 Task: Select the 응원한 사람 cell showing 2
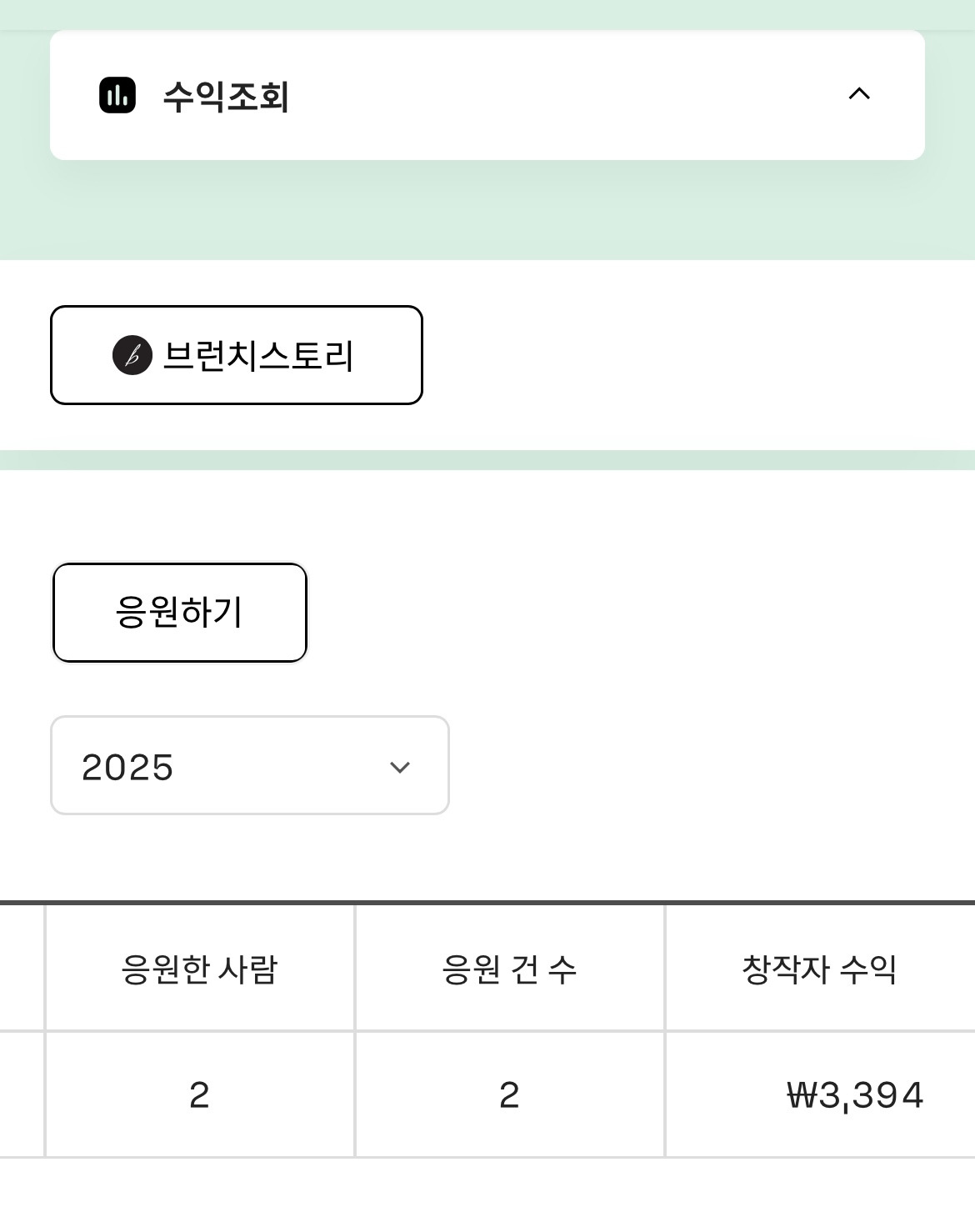pyautogui.click(x=199, y=1094)
